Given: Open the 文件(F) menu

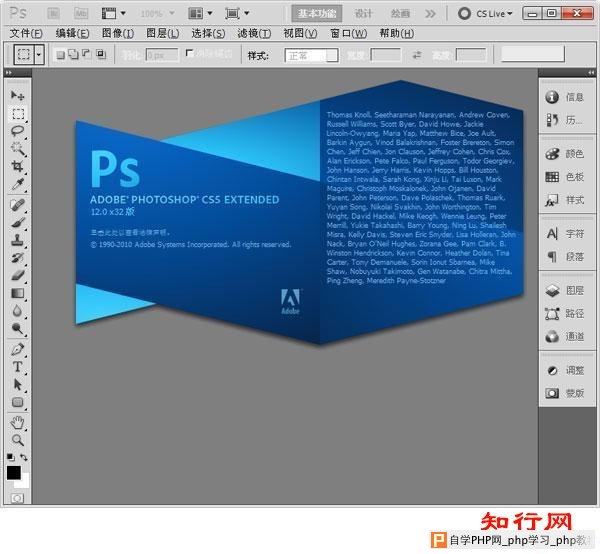Looking at the screenshot, I should coord(26,33).
